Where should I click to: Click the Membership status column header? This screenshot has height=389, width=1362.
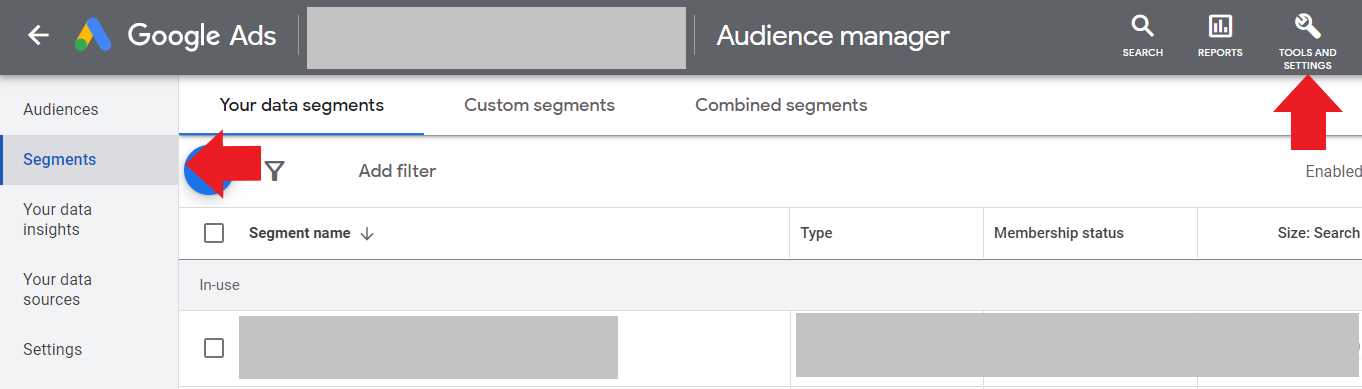(x=1059, y=233)
